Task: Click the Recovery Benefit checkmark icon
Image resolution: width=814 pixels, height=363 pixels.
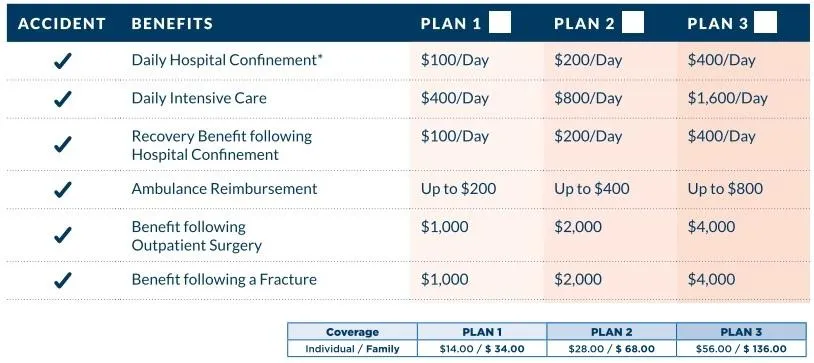Action: point(63,145)
